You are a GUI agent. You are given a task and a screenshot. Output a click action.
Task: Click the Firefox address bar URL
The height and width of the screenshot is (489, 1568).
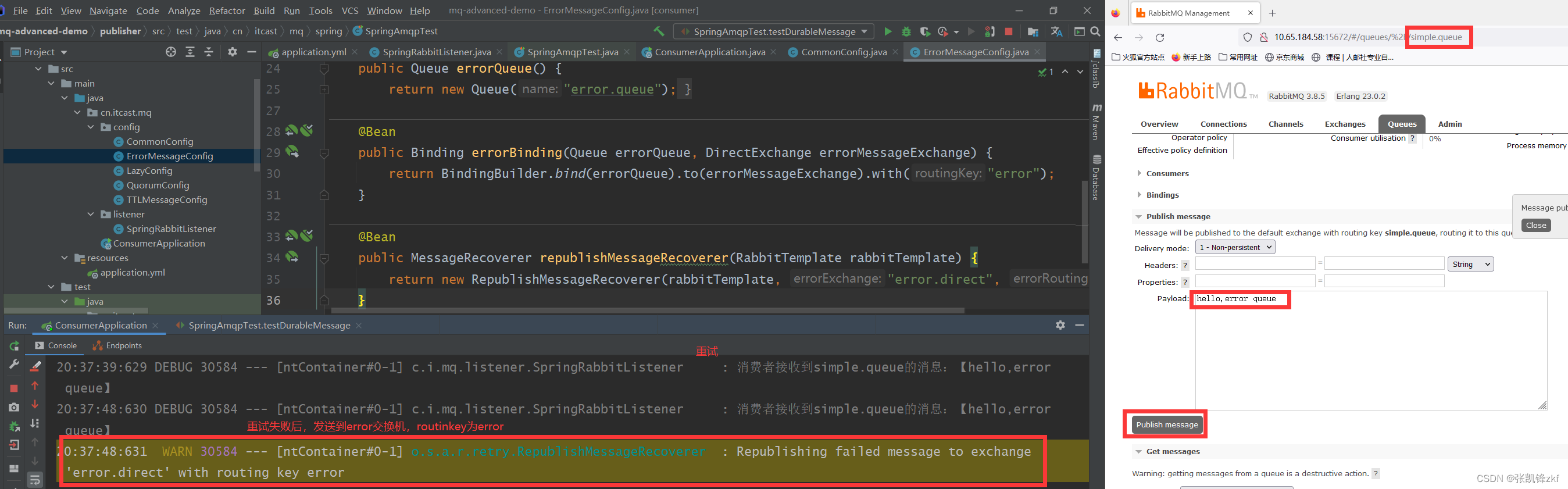[1368, 37]
